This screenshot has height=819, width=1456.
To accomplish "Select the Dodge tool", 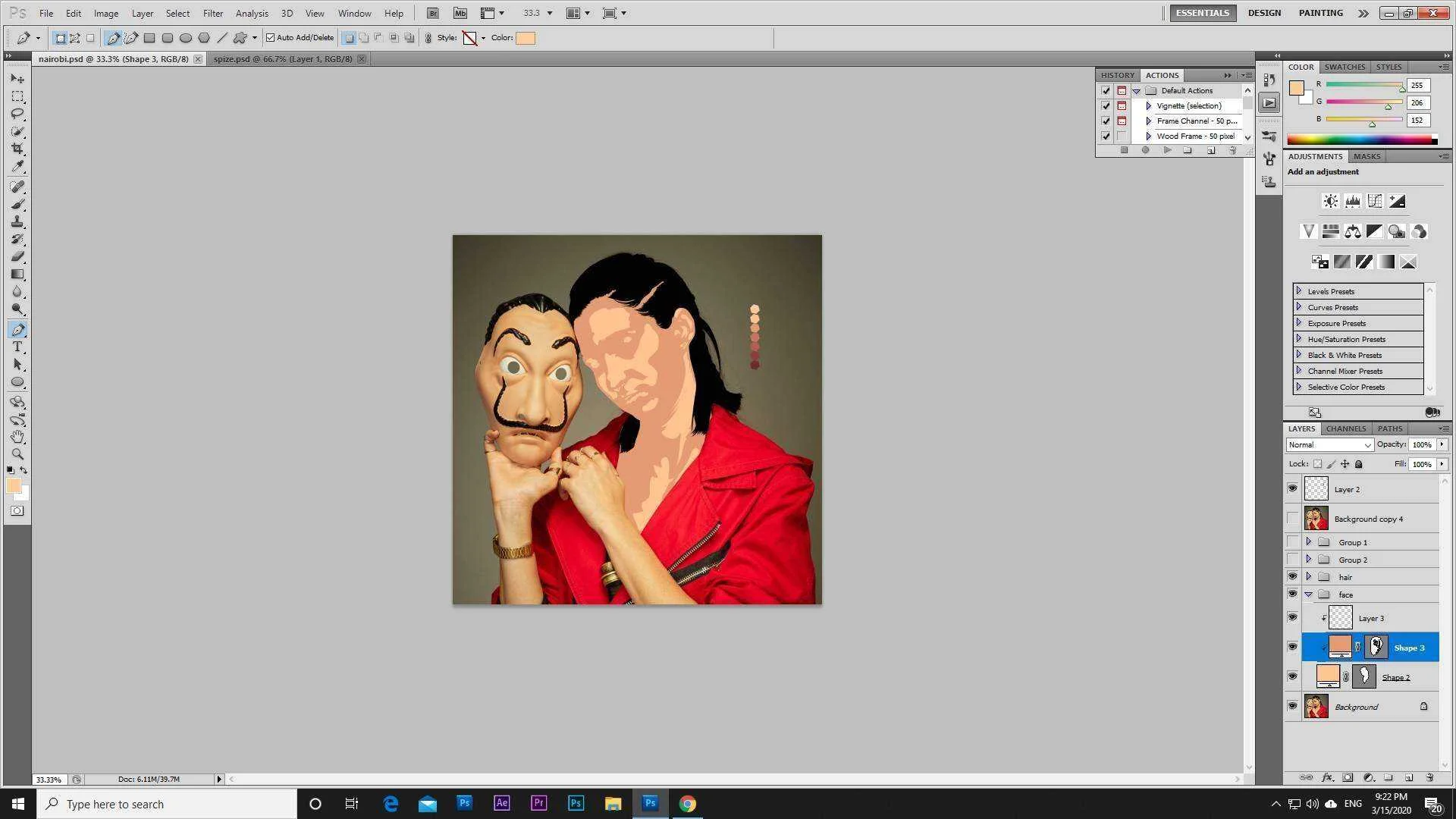I will [17, 309].
